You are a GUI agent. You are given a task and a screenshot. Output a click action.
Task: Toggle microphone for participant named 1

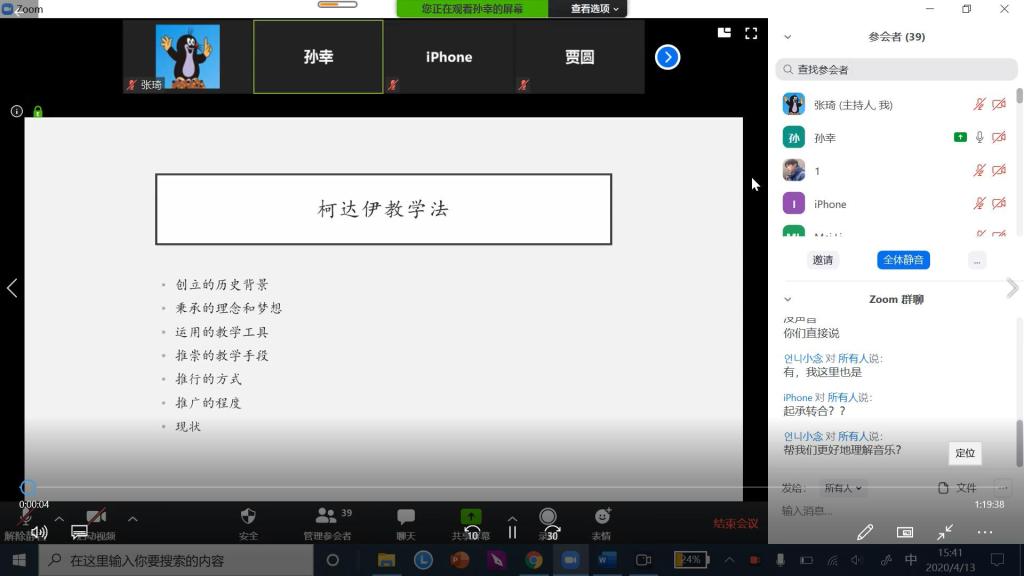click(x=979, y=170)
